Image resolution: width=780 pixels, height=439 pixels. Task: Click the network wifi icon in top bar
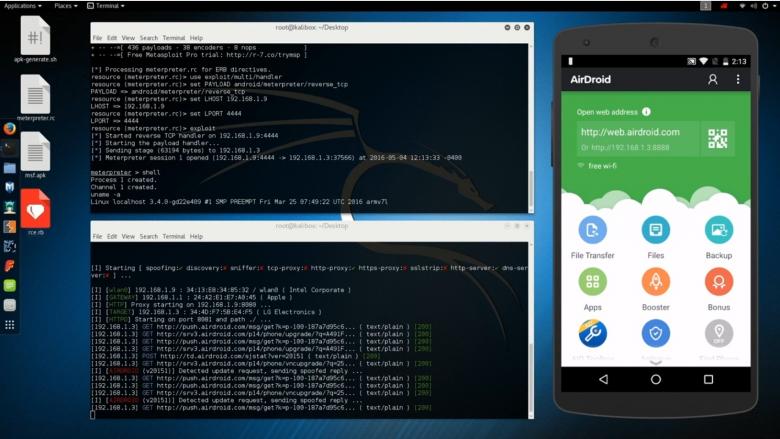[x=742, y=5]
